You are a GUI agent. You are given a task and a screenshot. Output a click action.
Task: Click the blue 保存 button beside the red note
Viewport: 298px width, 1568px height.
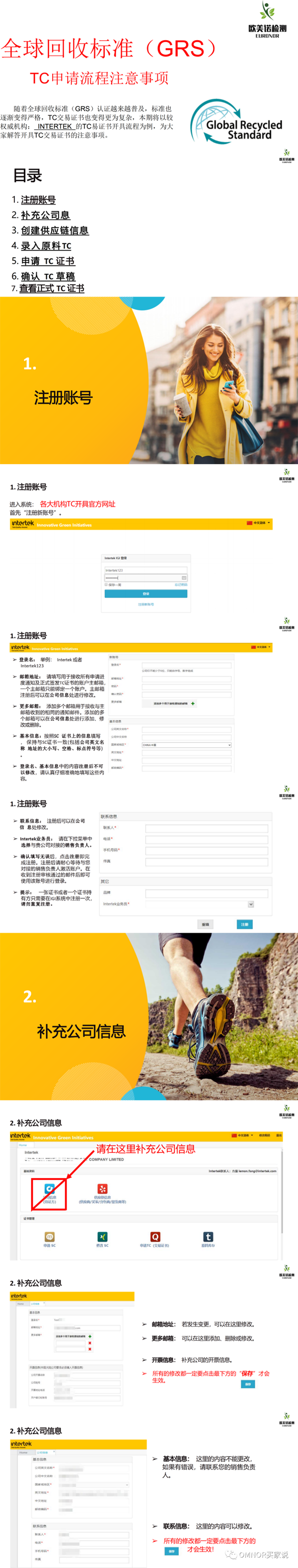247,1384
